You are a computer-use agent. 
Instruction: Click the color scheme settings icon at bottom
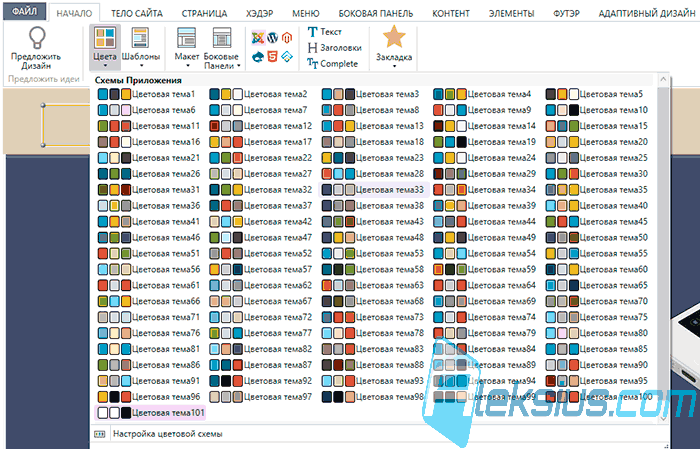[x=100, y=434]
